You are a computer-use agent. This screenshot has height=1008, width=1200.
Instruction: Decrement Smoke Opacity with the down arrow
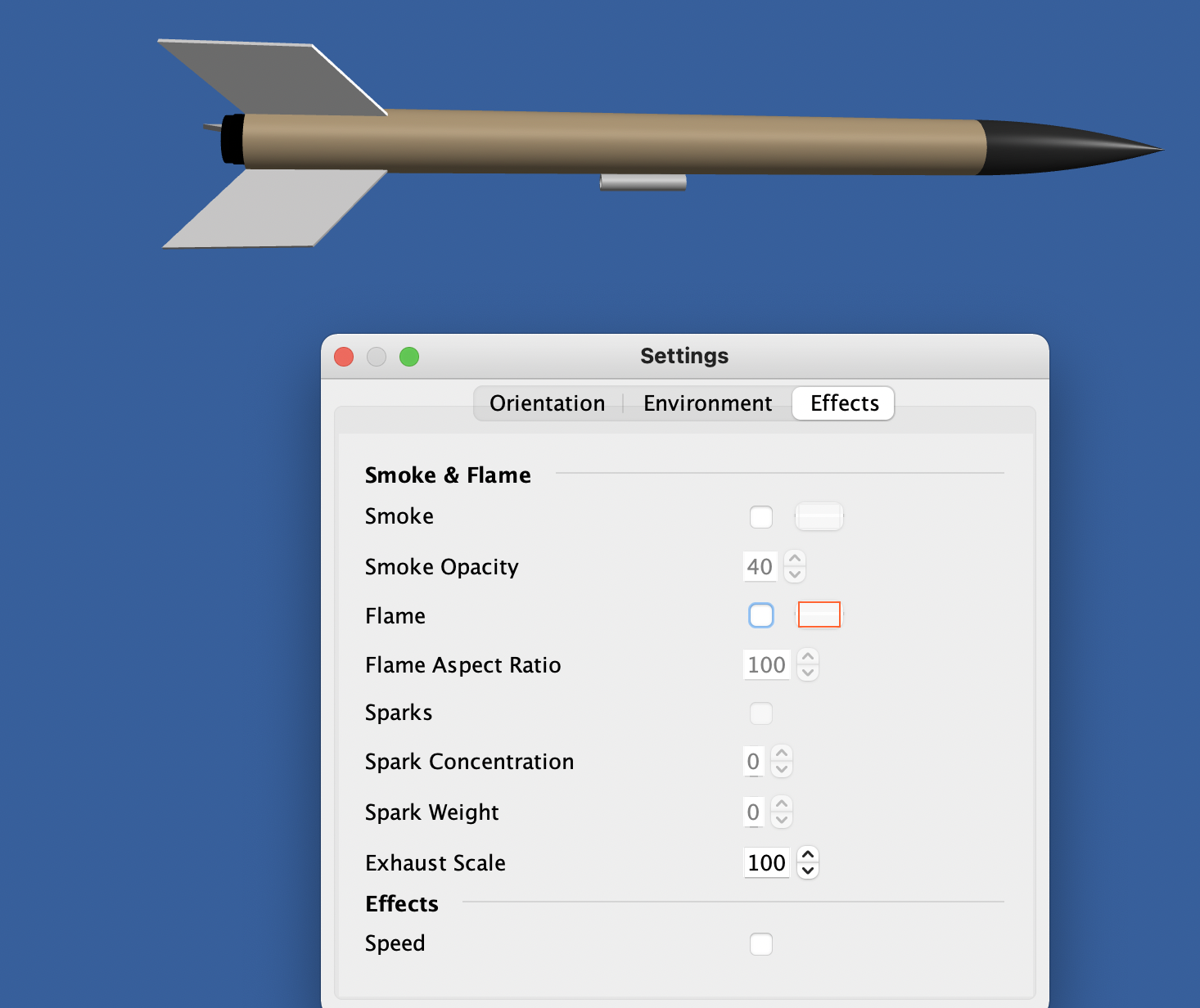point(795,574)
